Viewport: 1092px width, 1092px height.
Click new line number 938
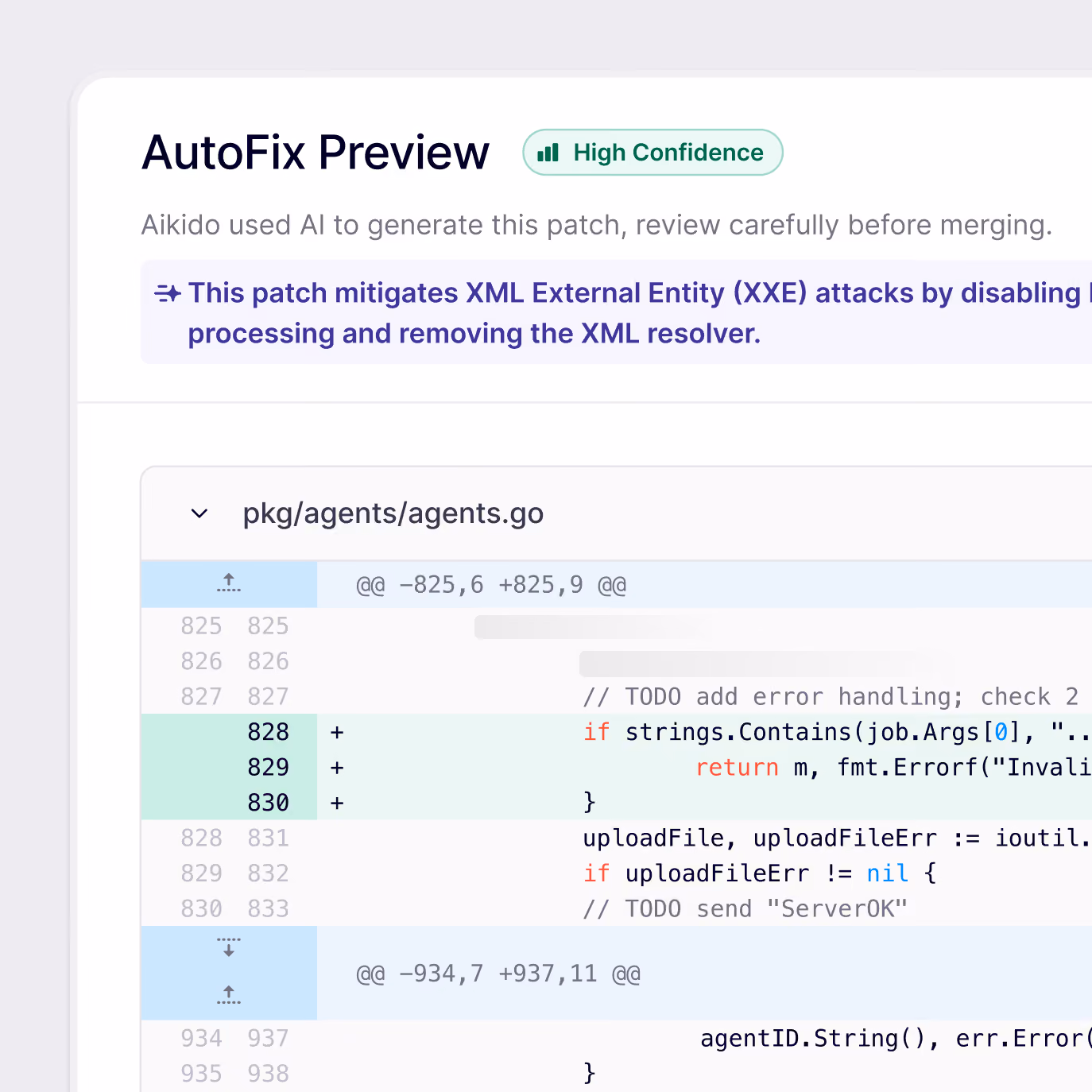pos(268,1074)
